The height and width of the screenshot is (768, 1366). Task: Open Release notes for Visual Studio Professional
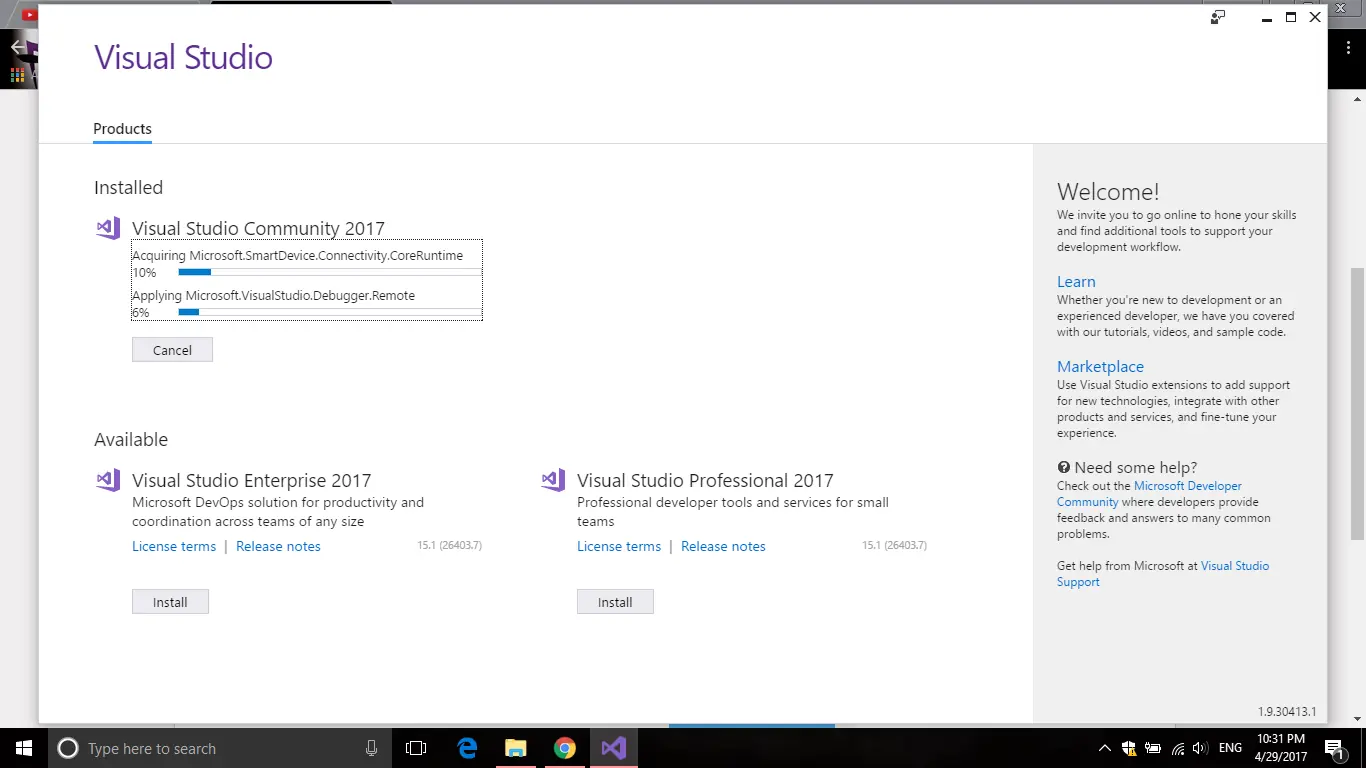(x=723, y=546)
